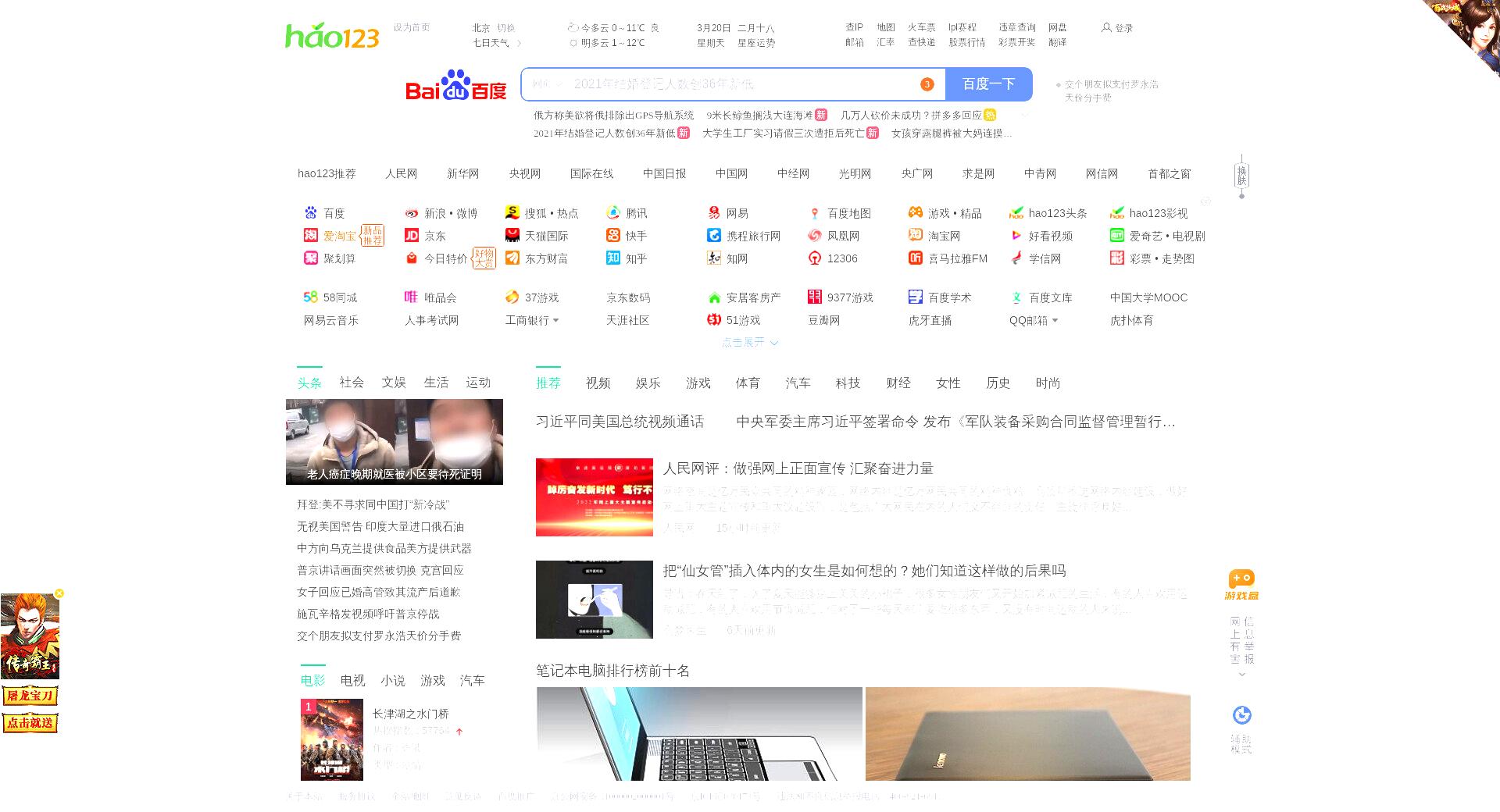Switch city via 切换 link
Viewport: 1500px width, 812px height.
point(505,28)
